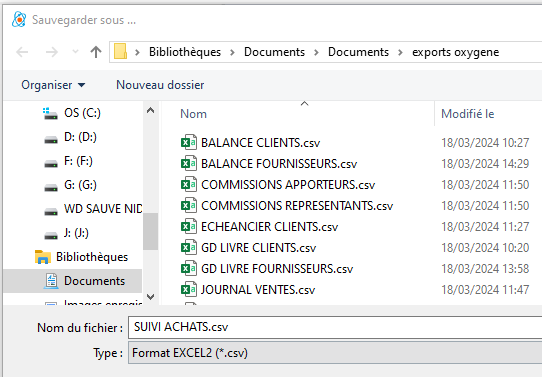Select D: (D:) drive in sidebar
542x377 pixels.
pos(80,137)
